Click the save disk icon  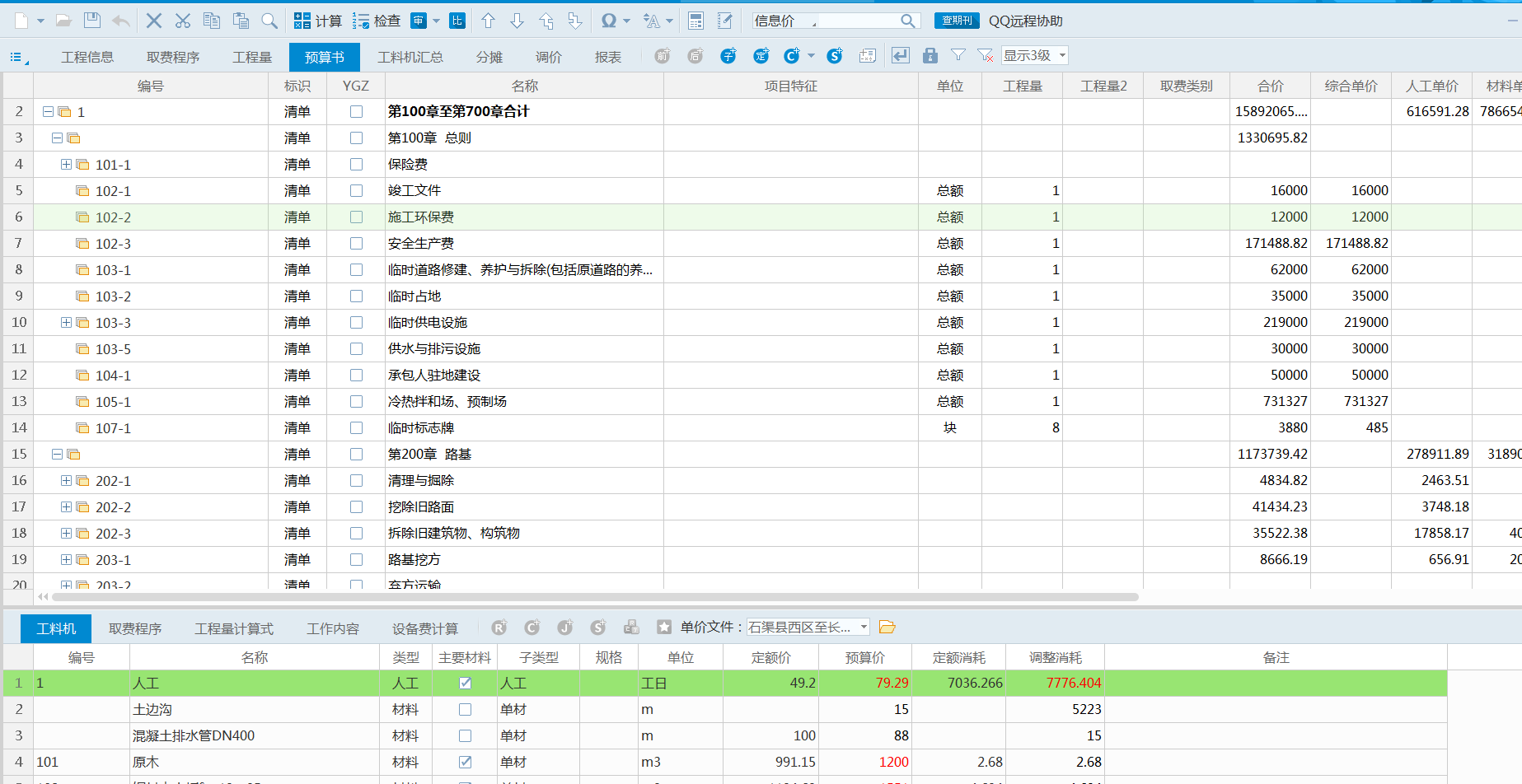(92, 21)
